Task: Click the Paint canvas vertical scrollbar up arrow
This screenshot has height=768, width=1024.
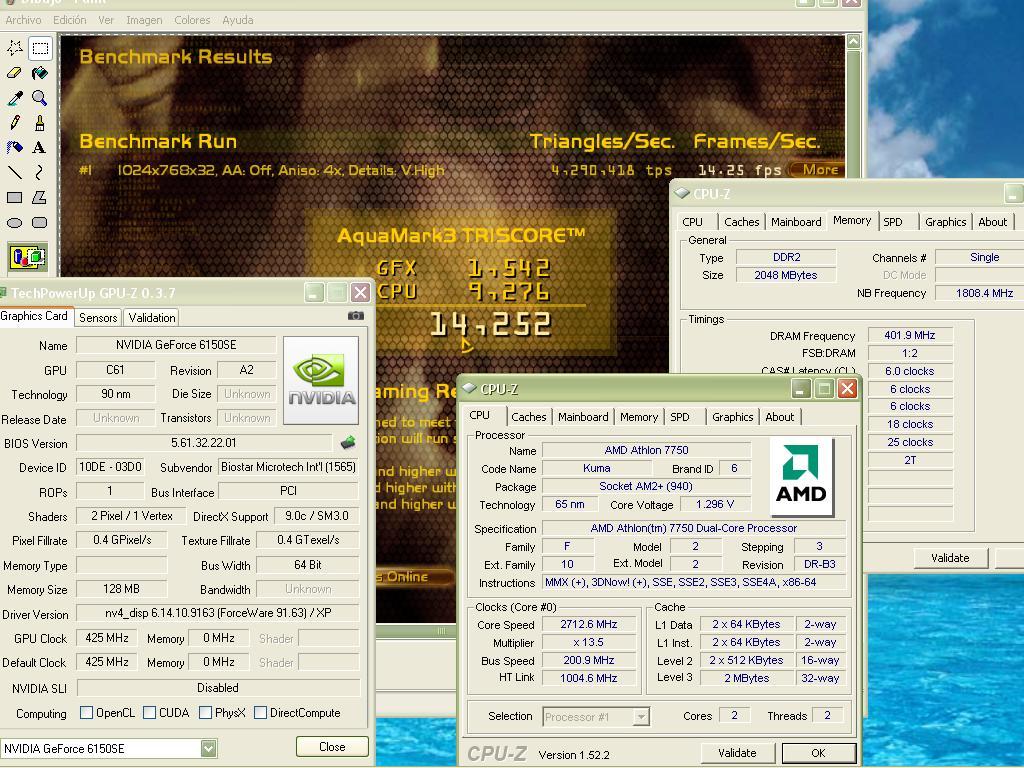Action: [853, 42]
